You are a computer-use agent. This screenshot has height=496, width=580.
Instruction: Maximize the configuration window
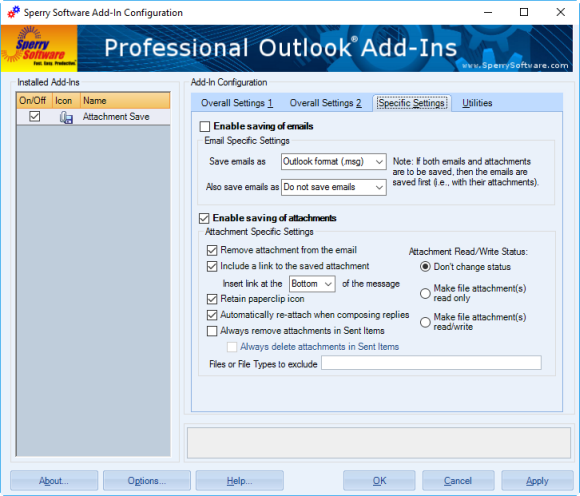click(524, 12)
